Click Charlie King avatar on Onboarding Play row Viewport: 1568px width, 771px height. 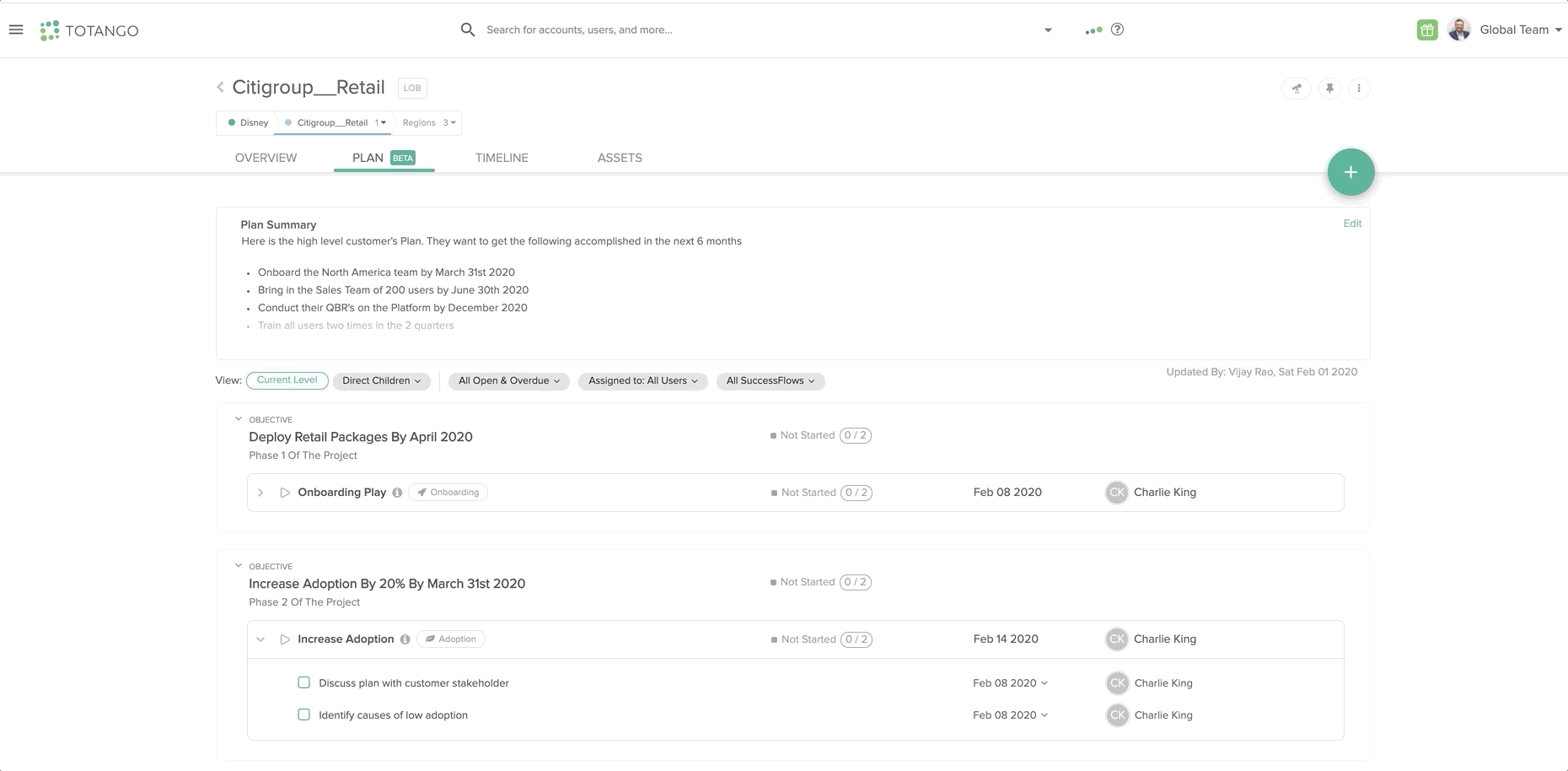pos(1117,493)
